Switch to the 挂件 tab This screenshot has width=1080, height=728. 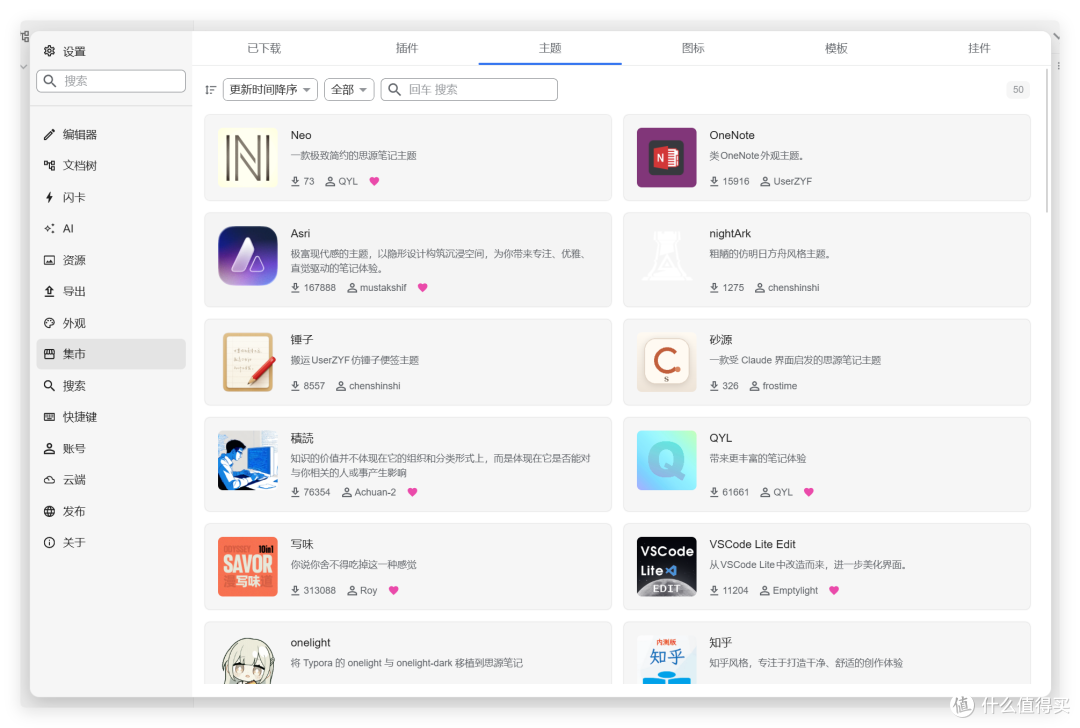pos(979,48)
